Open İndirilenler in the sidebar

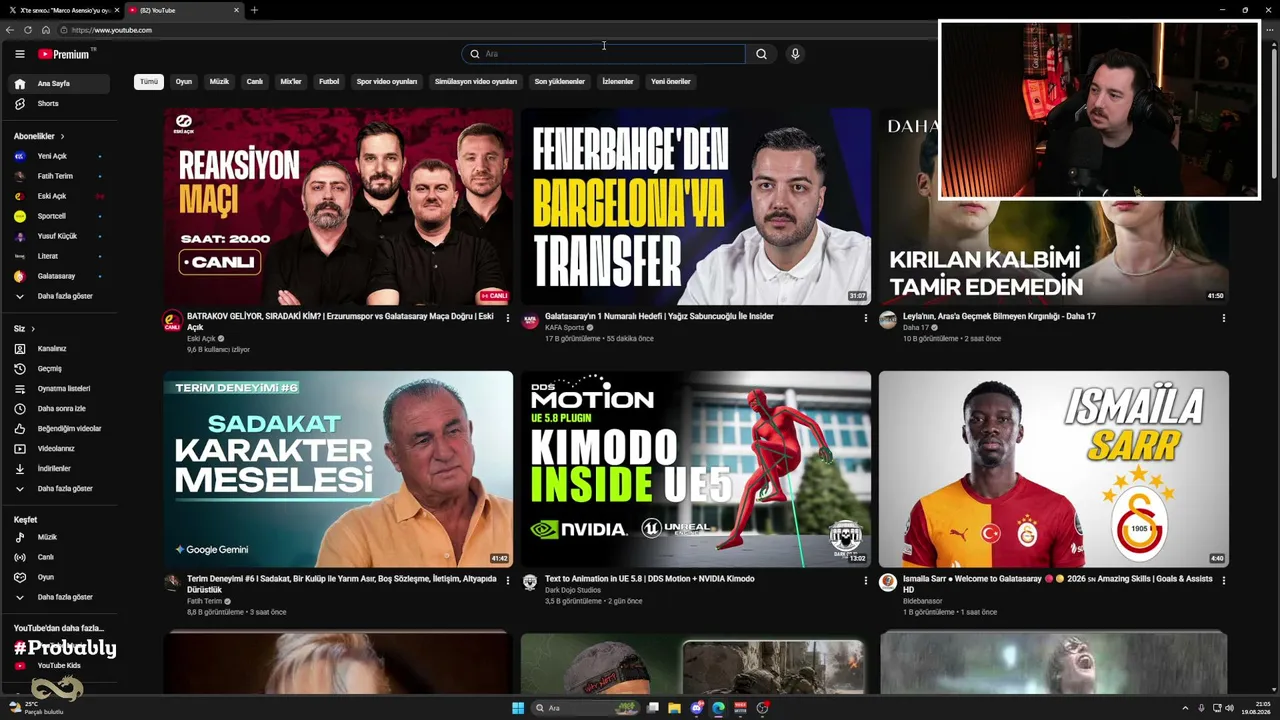(60, 469)
